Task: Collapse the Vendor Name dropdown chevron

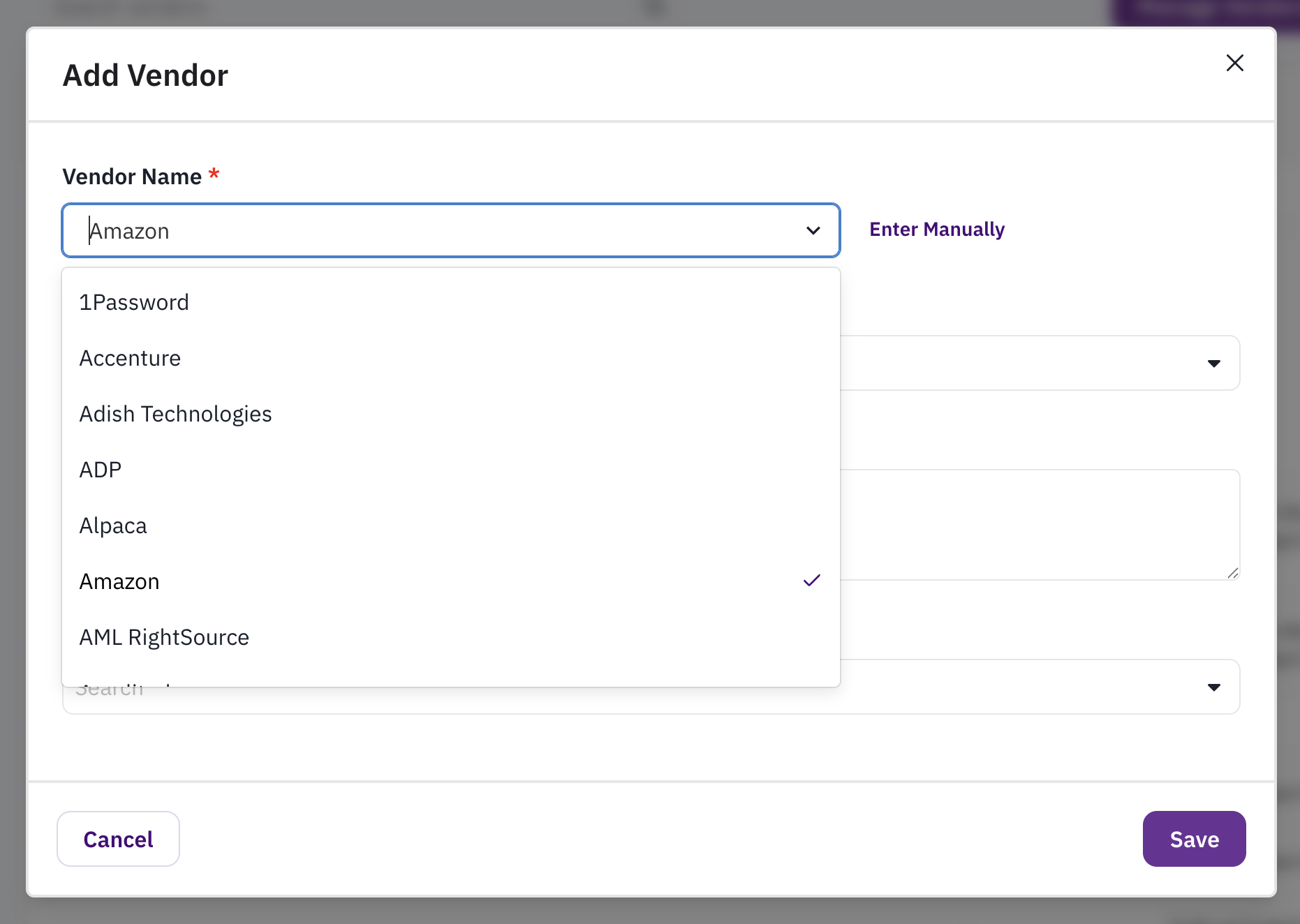Action: (x=813, y=230)
